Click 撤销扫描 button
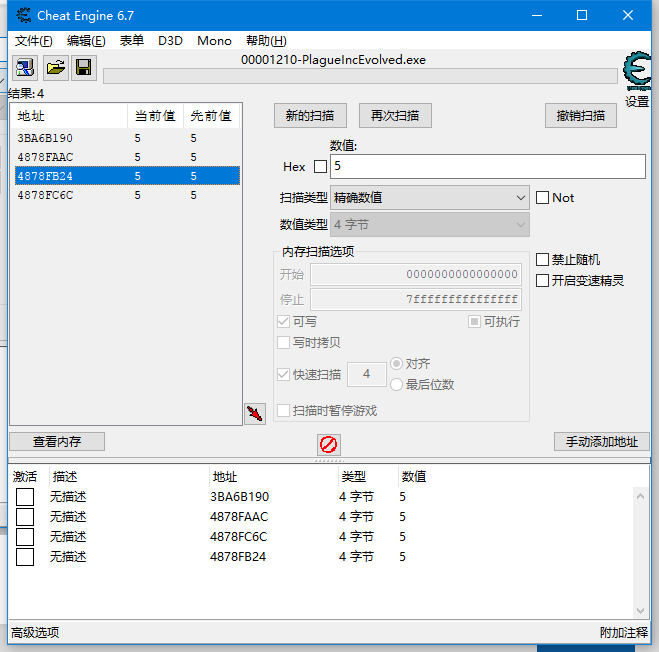Viewport: 659px width, 652px height. click(x=581, y=116)
